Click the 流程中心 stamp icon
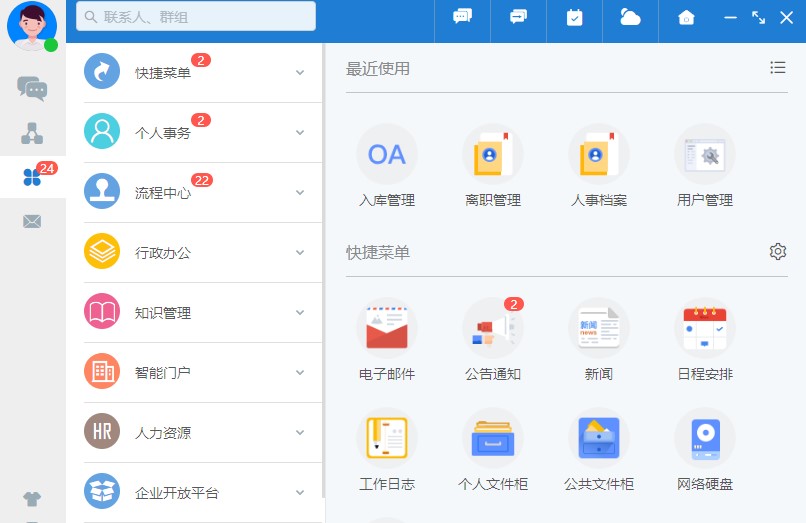Viewport: 806px width, 523px height. point(102,191)
